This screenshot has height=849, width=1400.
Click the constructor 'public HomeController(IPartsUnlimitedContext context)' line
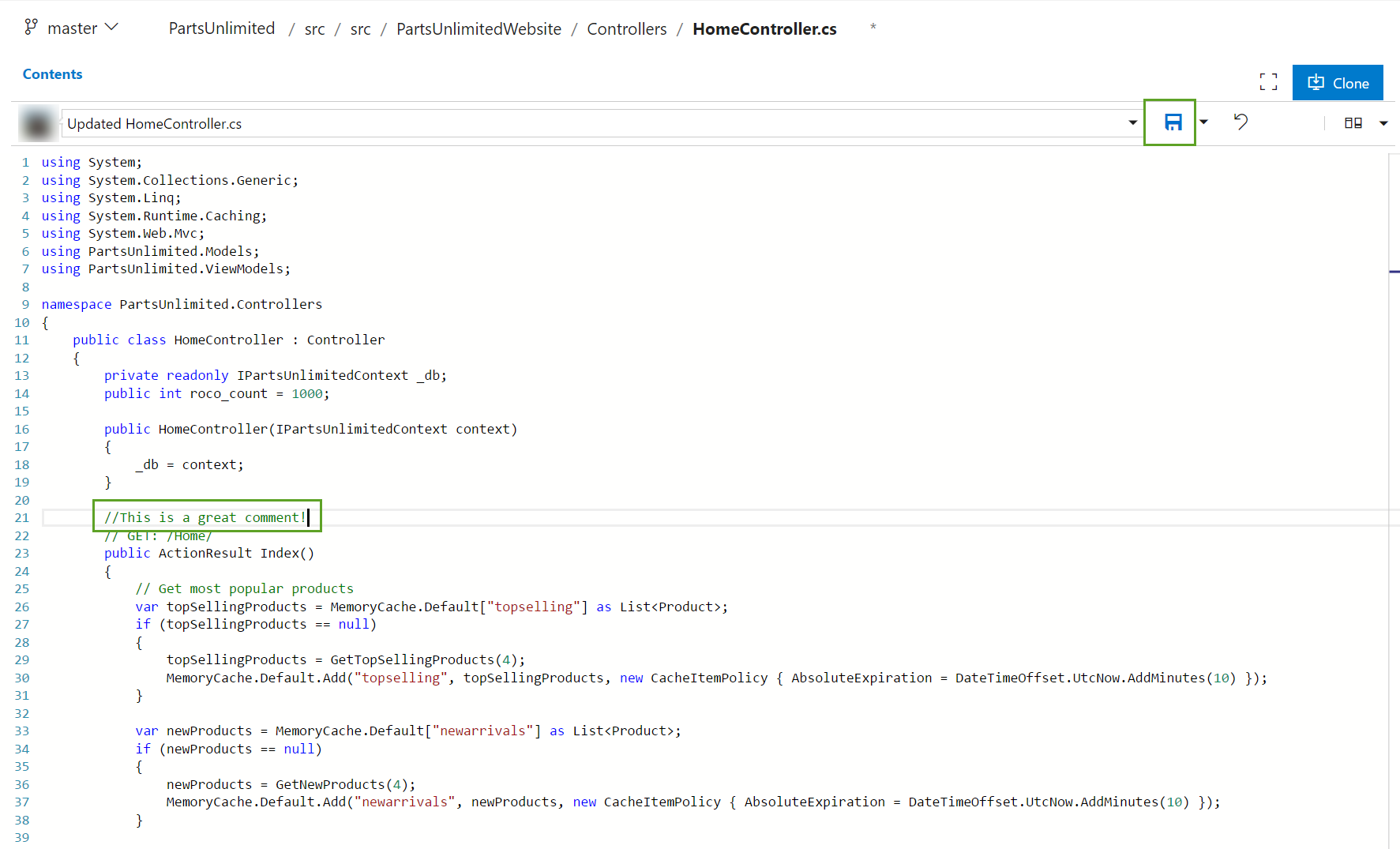[311, 429]
